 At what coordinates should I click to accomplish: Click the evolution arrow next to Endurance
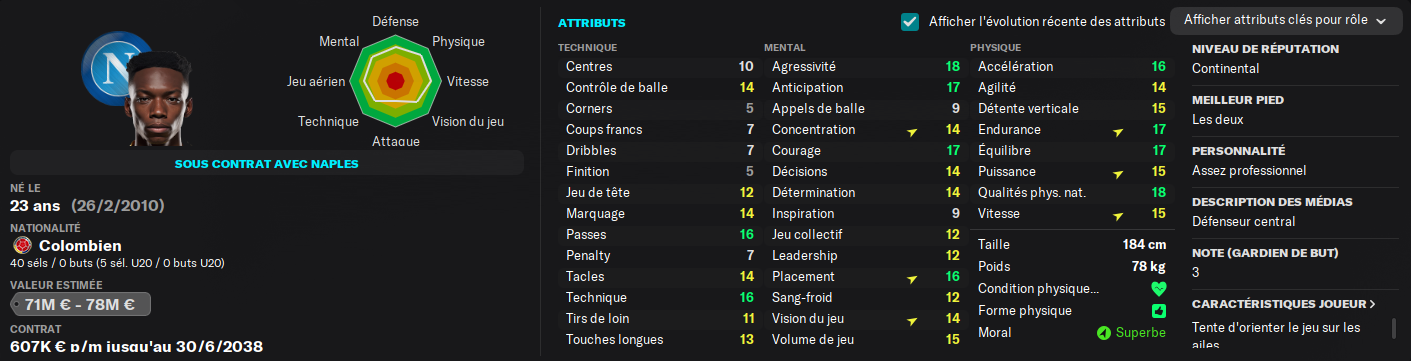click(x=1117, y=131)
